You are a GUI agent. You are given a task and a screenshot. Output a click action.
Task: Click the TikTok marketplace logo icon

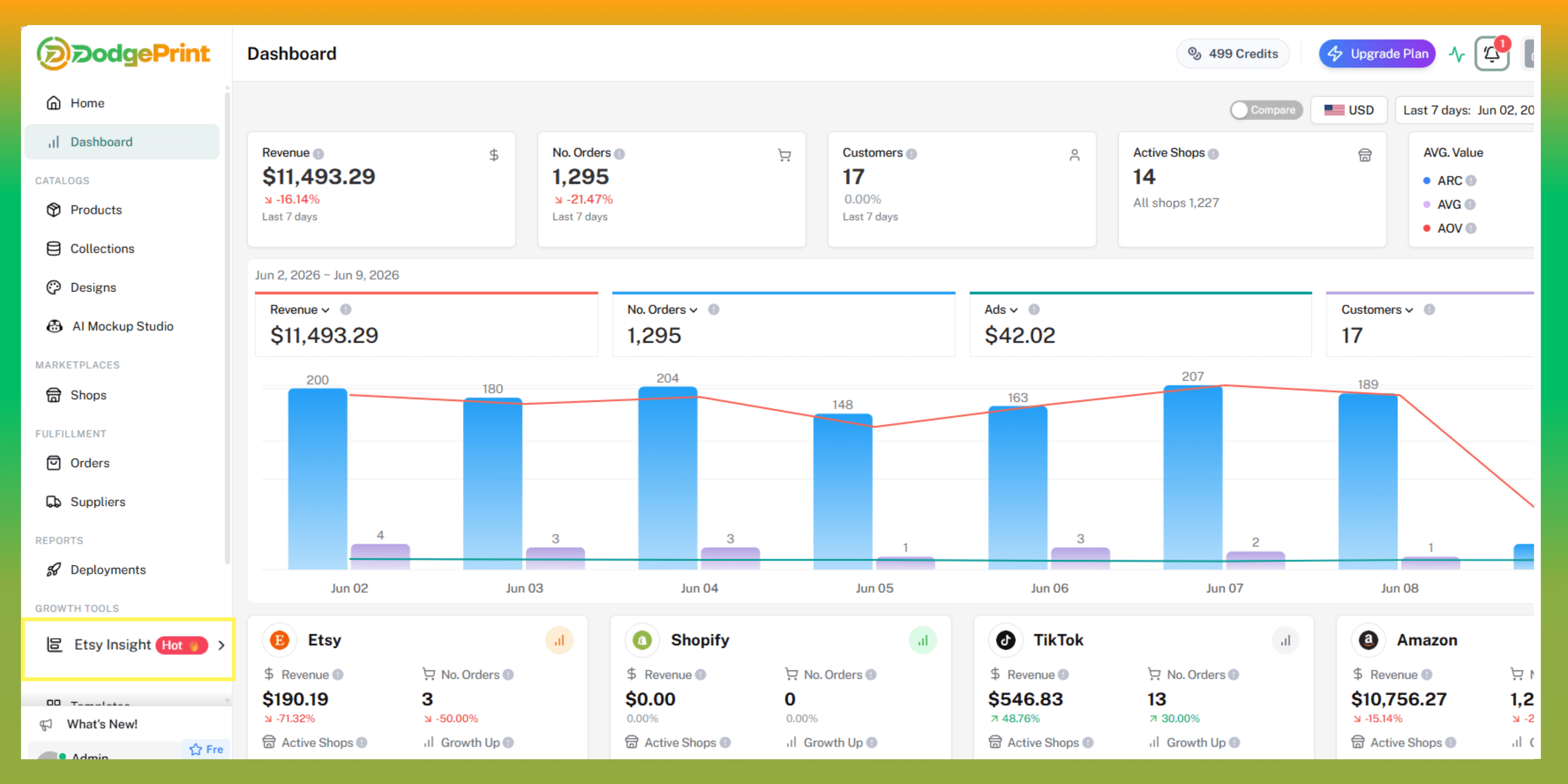(1006, 640)
